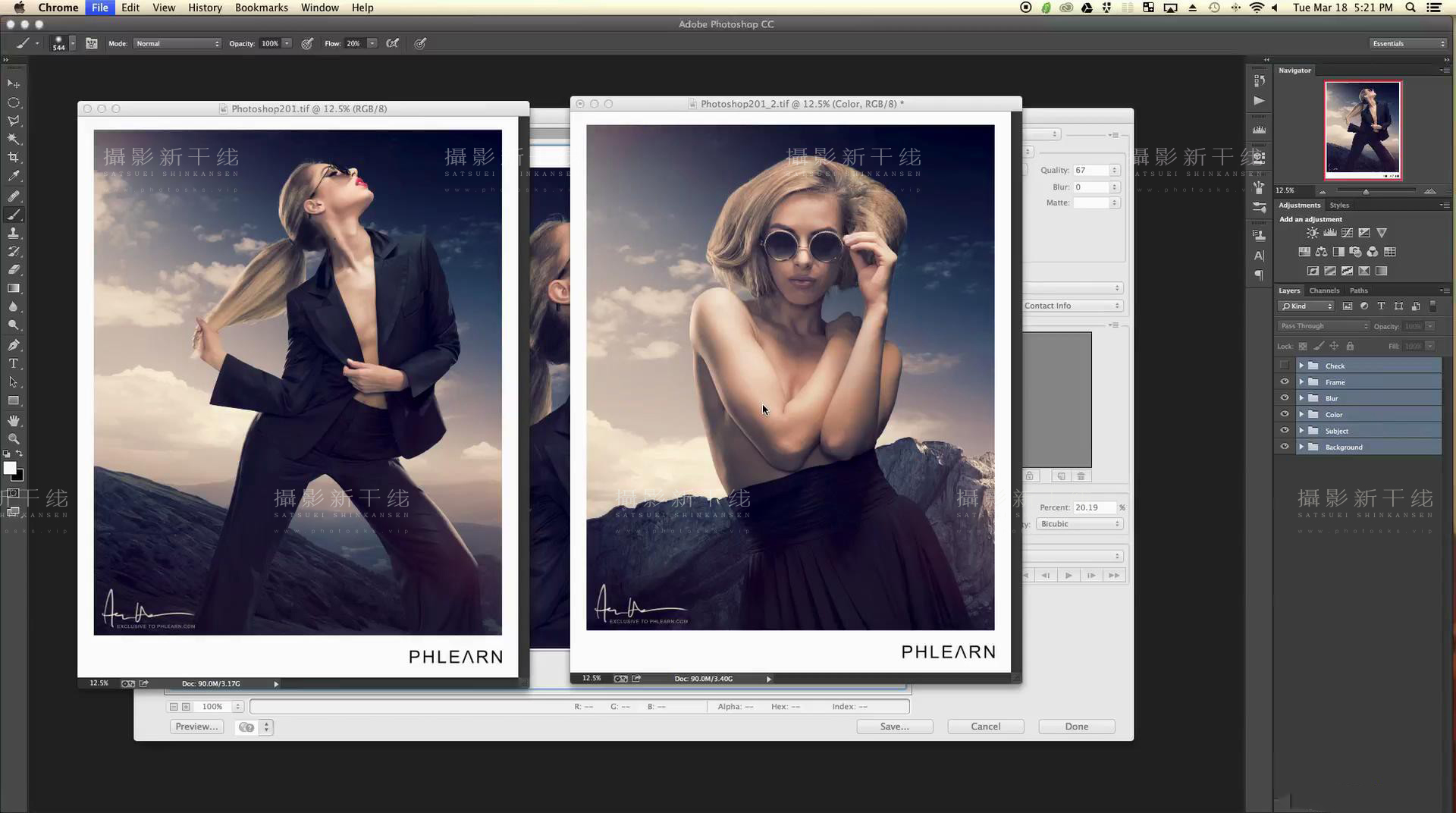The height and width of the screenshot is (813, 1456).
Task: Select the History Brush tool
Action: (14, 251)
